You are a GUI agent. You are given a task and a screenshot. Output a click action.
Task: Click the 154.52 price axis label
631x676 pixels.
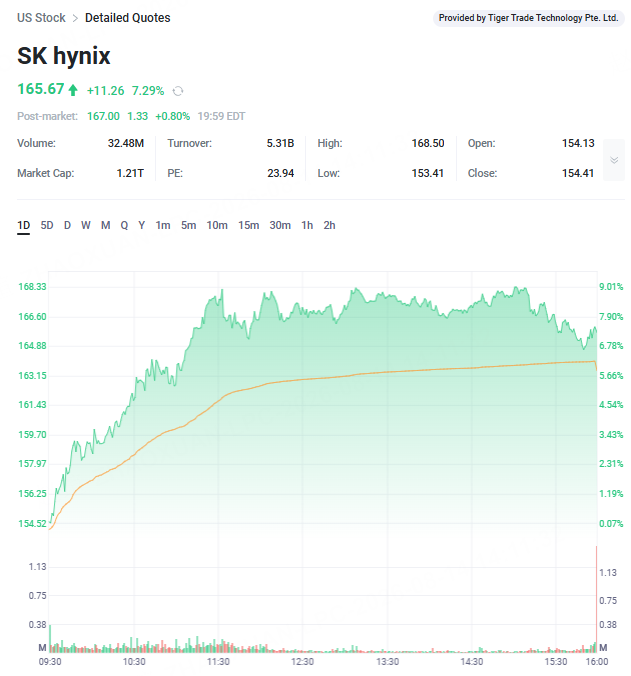(32, 524)
